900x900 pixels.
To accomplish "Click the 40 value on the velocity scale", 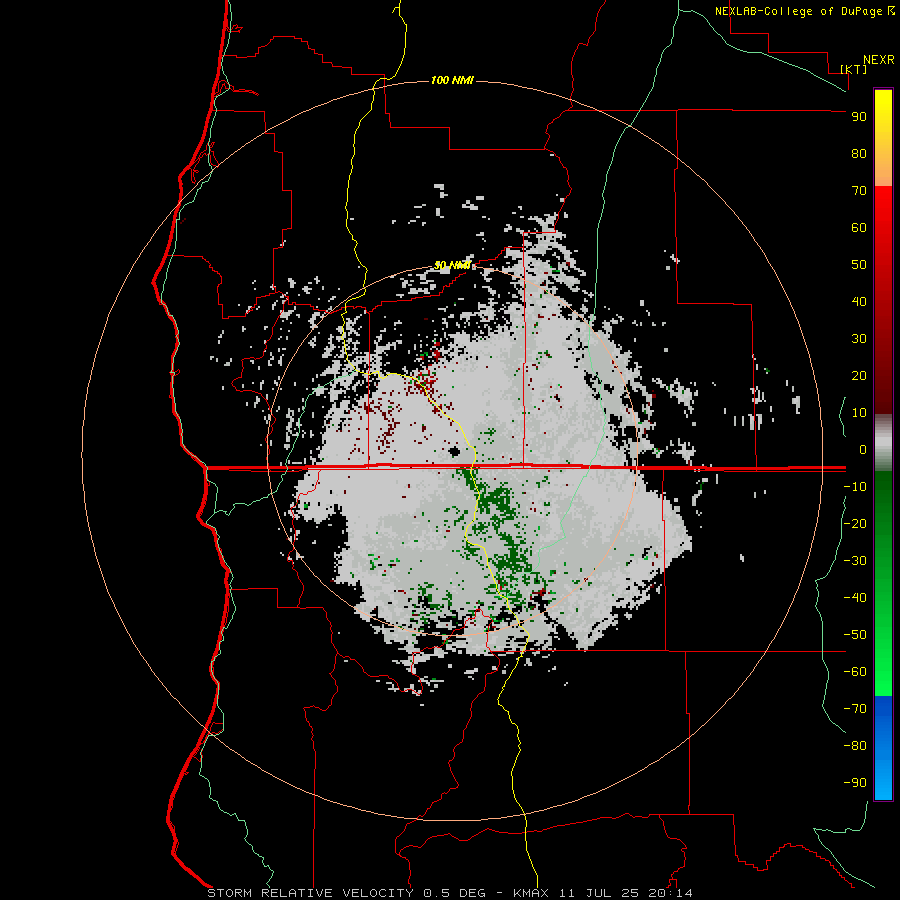I will coord(859,301).
